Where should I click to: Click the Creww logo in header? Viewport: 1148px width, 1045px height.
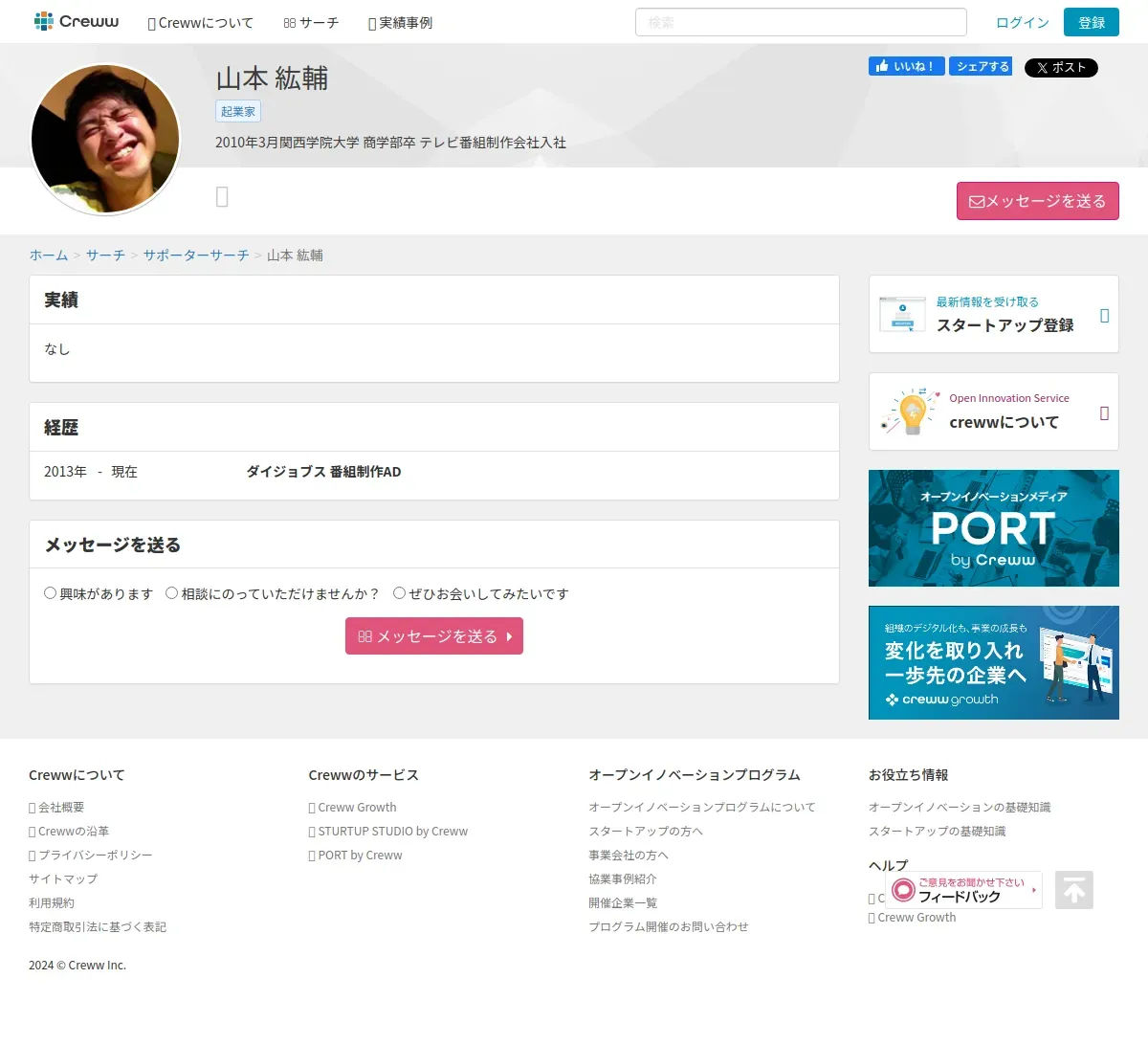pos(77,21)
